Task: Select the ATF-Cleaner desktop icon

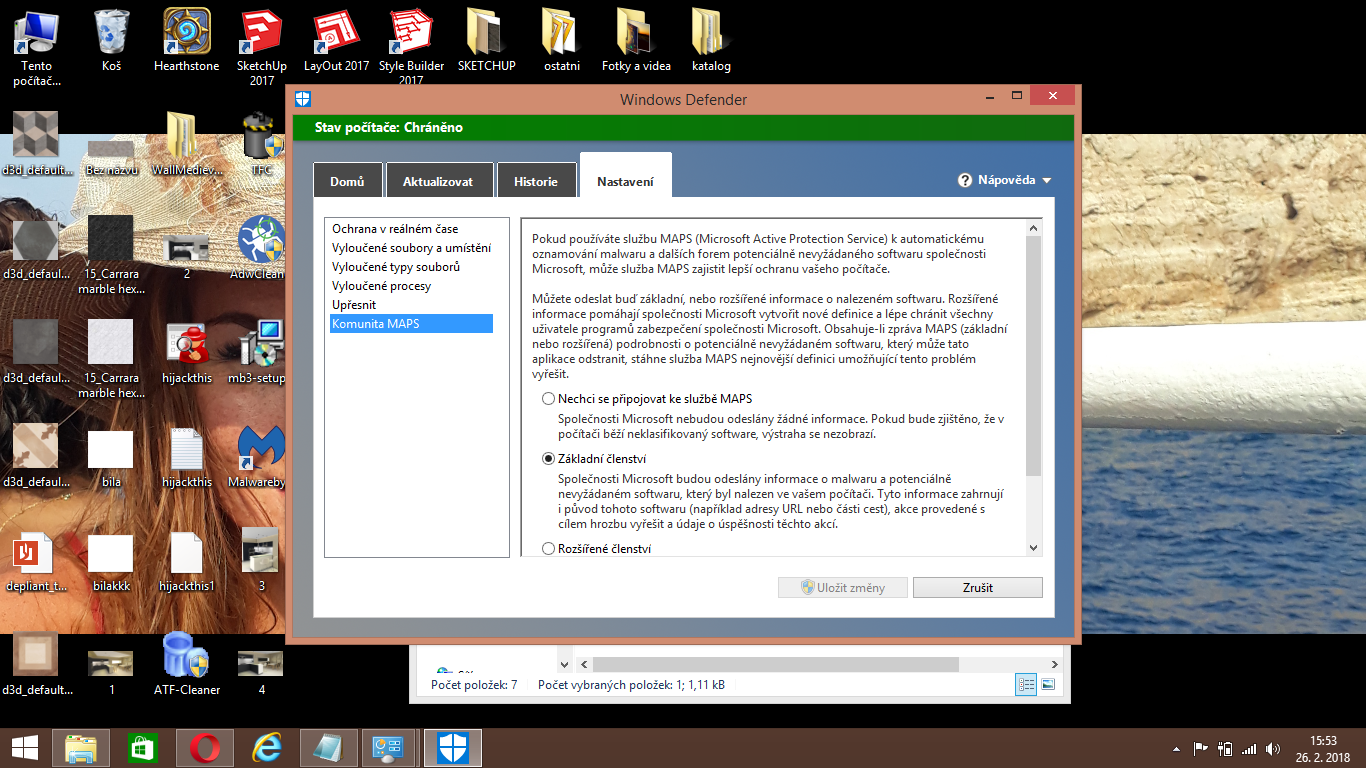Action: 187,664
